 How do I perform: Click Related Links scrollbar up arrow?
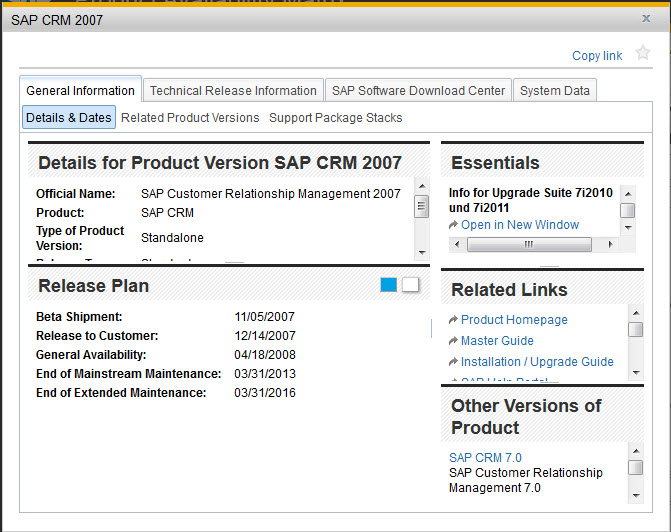[636, 313]
